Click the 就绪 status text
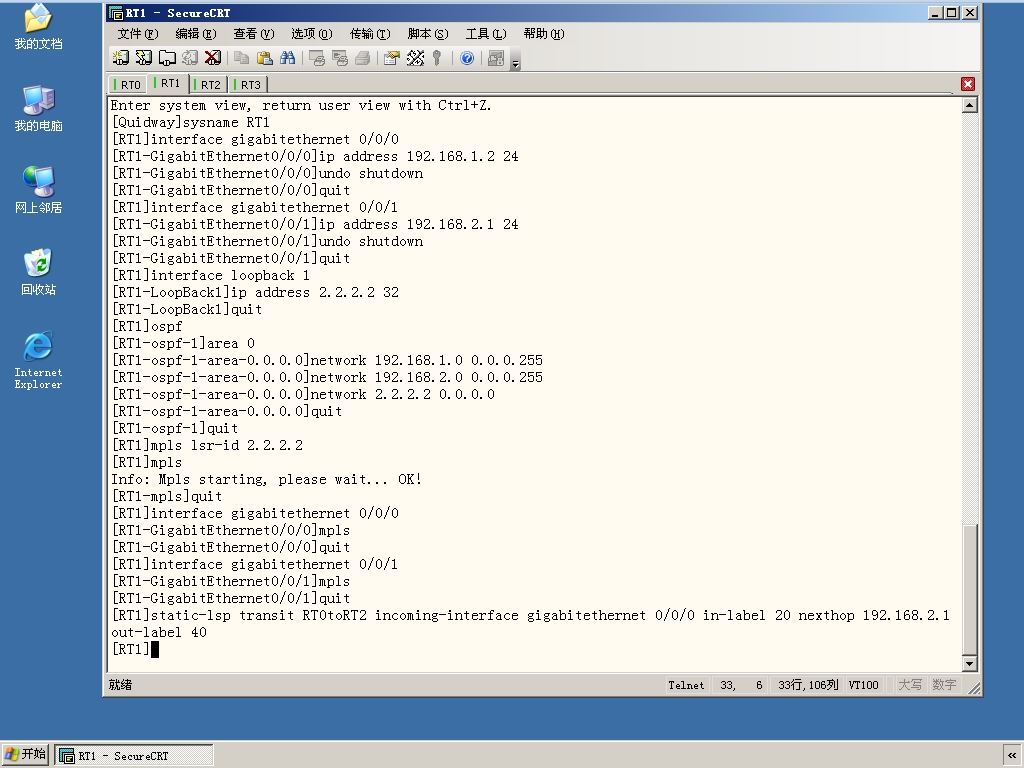 click(120, 684)
